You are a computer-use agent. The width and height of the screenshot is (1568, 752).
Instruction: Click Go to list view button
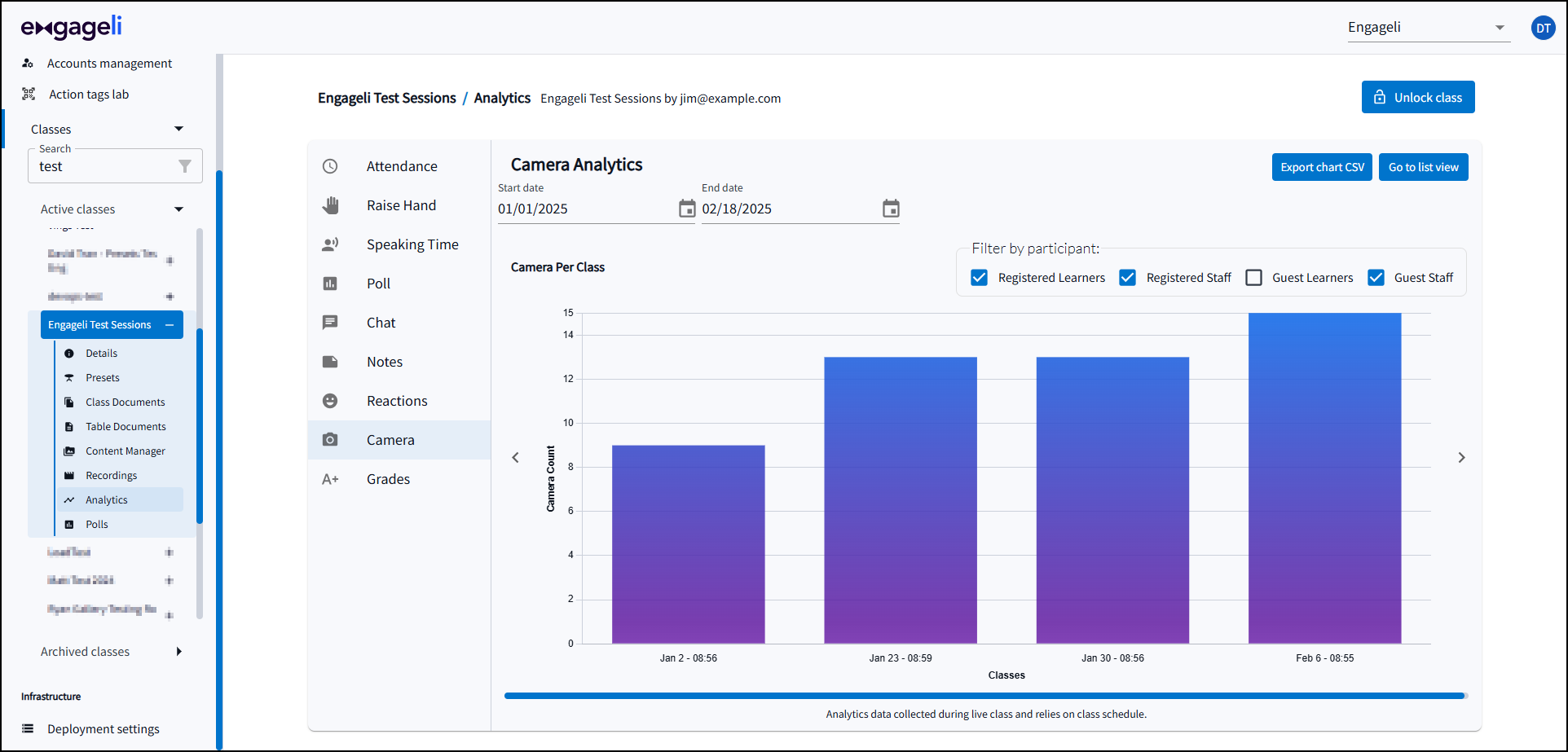[x=1423, y=167]
